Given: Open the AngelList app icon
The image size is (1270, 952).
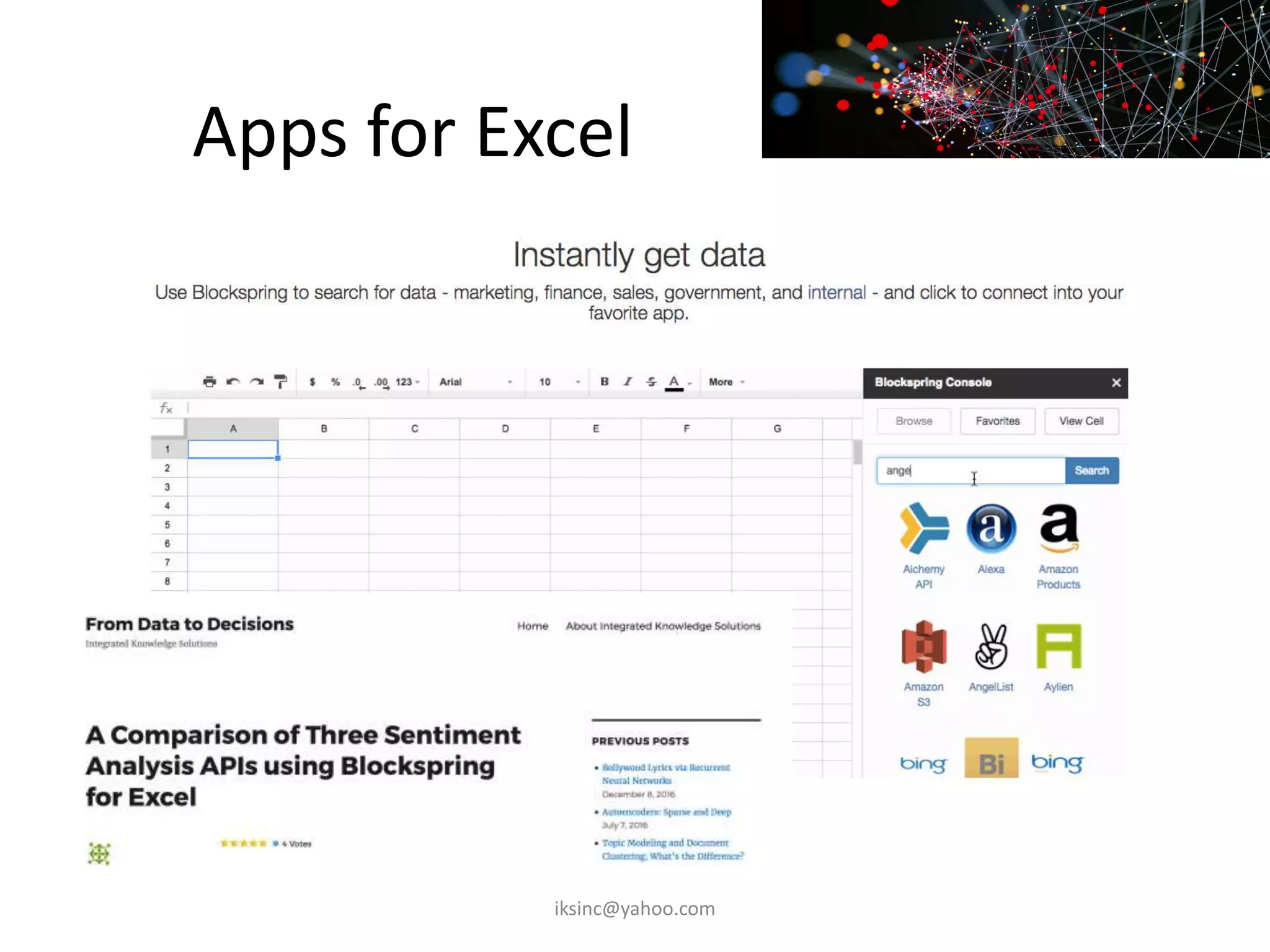Looking at the screenshot, I should pos(991,648).
